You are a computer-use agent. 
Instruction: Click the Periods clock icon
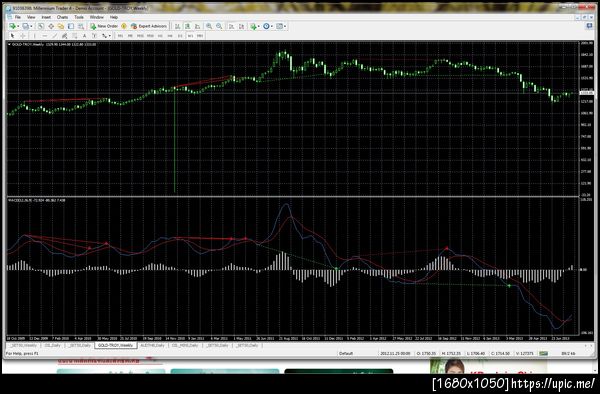[266, 26]
